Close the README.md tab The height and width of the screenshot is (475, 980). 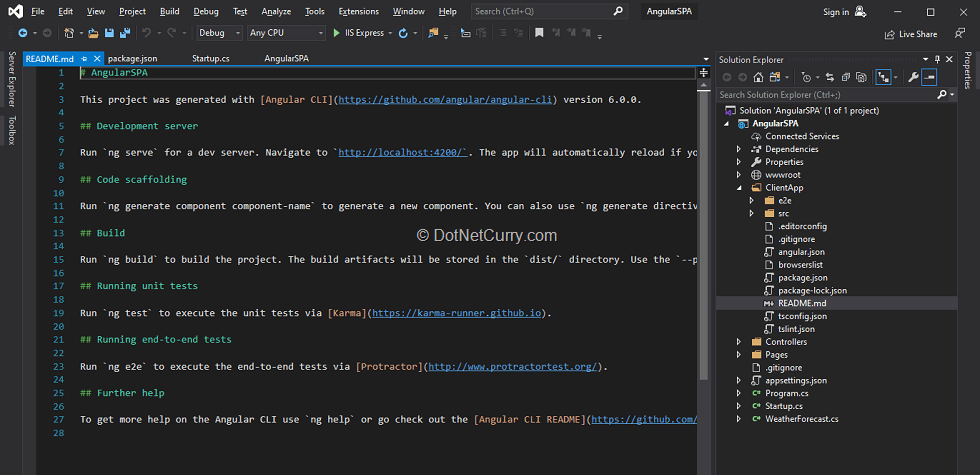[97, 59]
